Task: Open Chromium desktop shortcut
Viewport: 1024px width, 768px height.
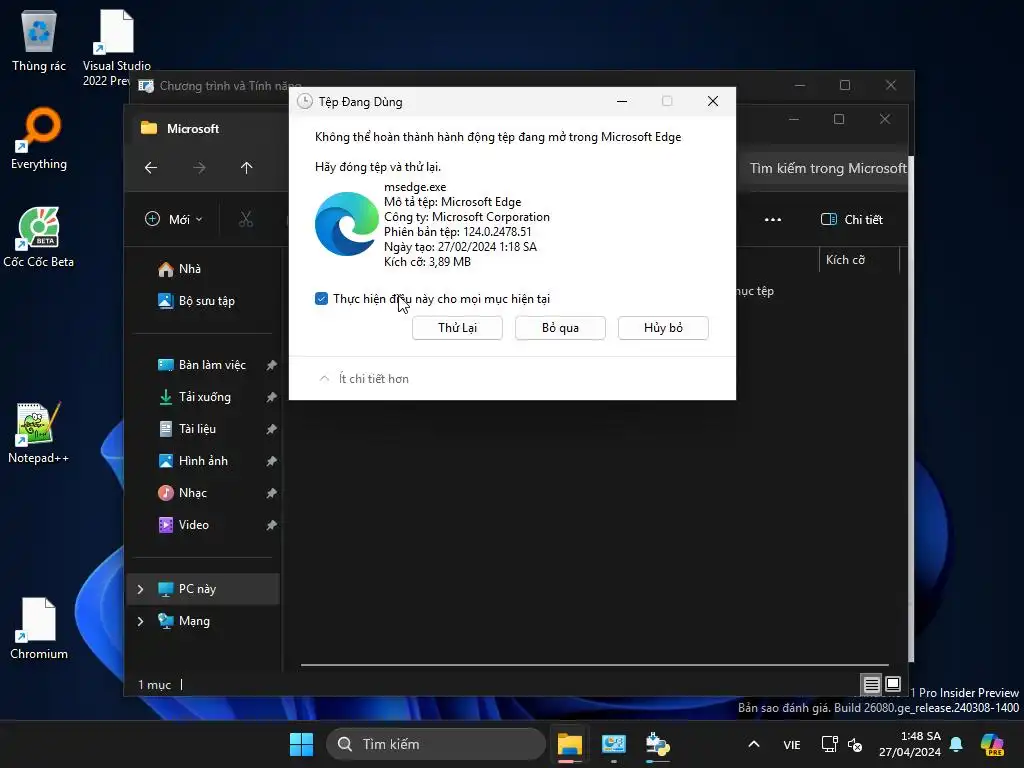Action: (x=39, y=628)
